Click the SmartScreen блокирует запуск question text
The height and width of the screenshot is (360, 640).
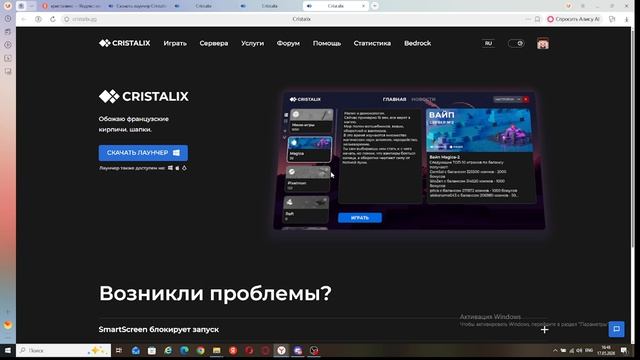(x=159, y=329)
